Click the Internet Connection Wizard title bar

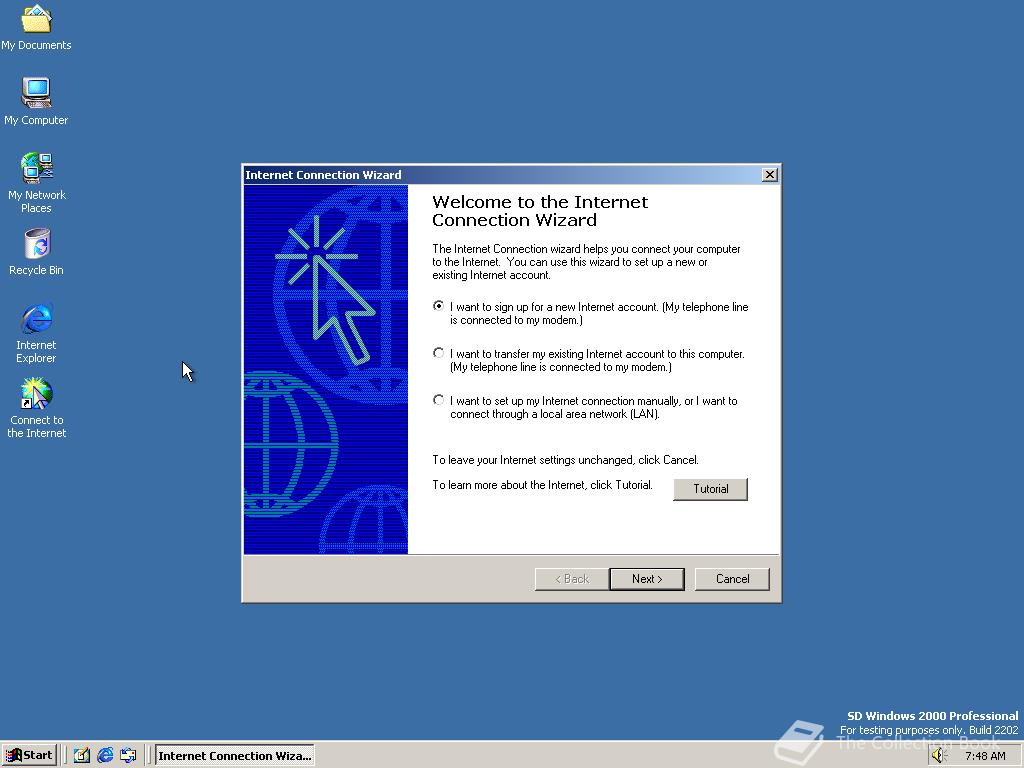click(x=502, y=174)
